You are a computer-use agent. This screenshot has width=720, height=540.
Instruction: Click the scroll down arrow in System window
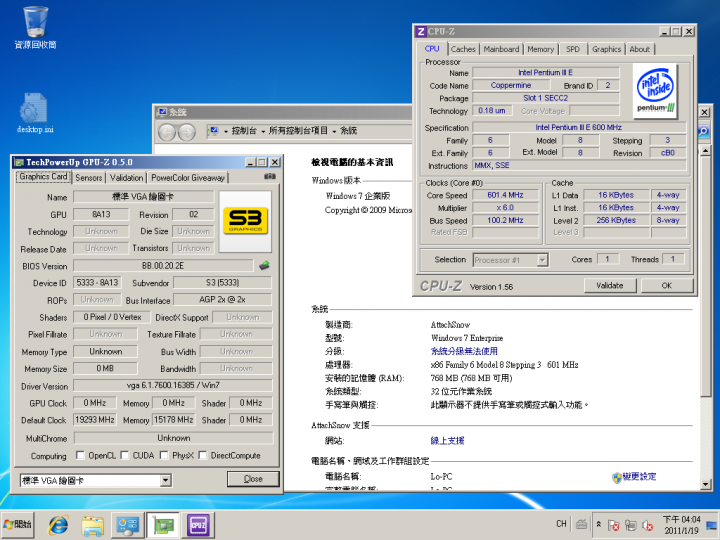705,484
